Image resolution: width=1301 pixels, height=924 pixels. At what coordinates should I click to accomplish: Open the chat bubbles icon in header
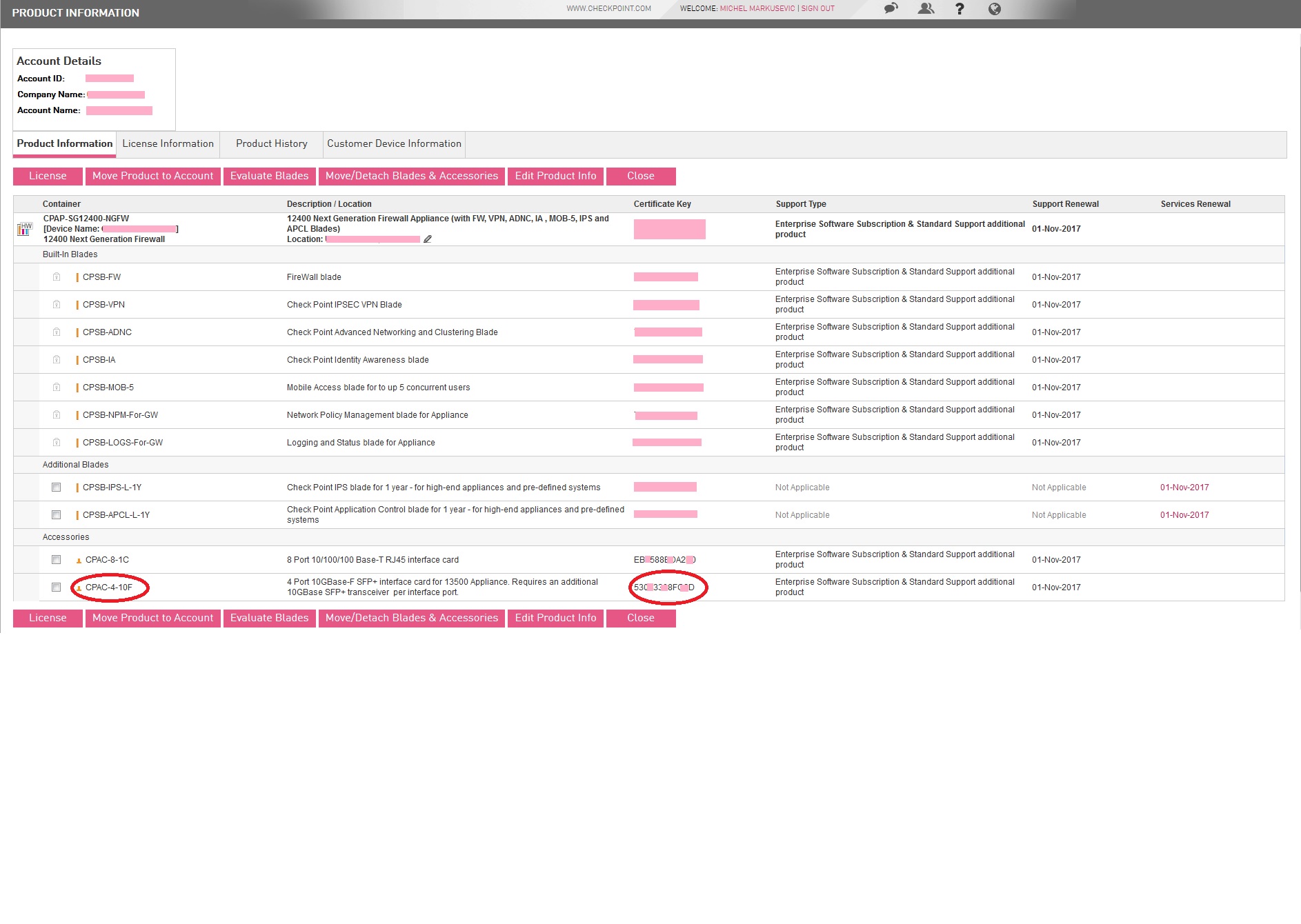[x=891, y=9]
